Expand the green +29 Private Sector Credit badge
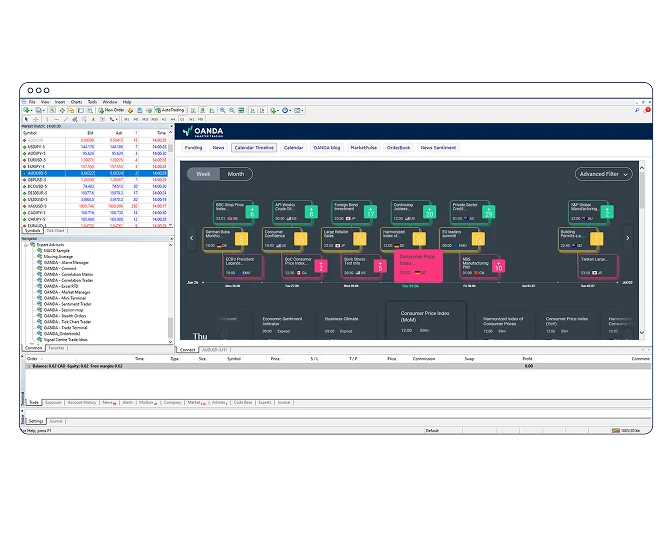This screenshot has height=539, width=672. pos(489,212)
